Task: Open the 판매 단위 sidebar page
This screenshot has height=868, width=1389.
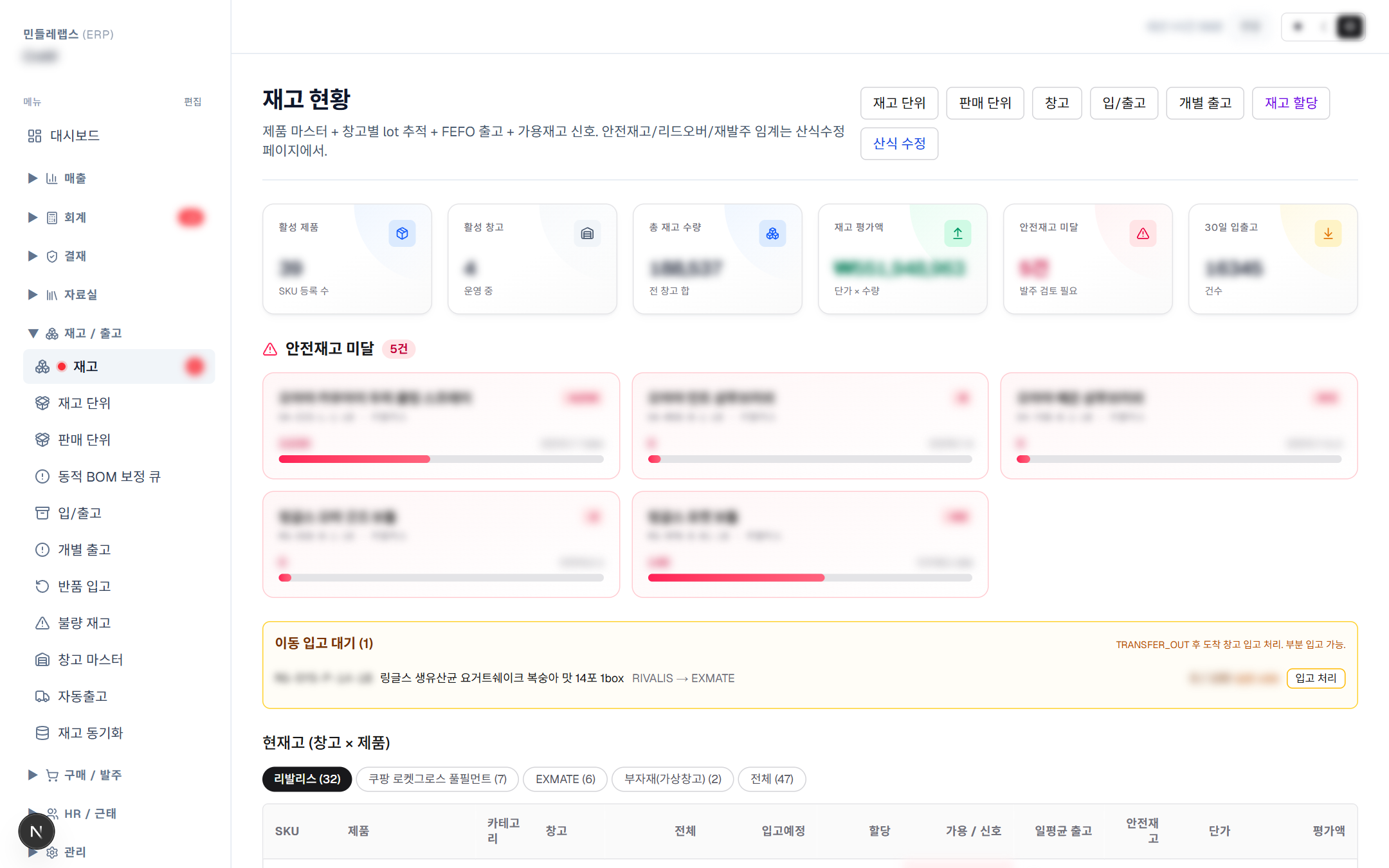Action: click(119, 440)
